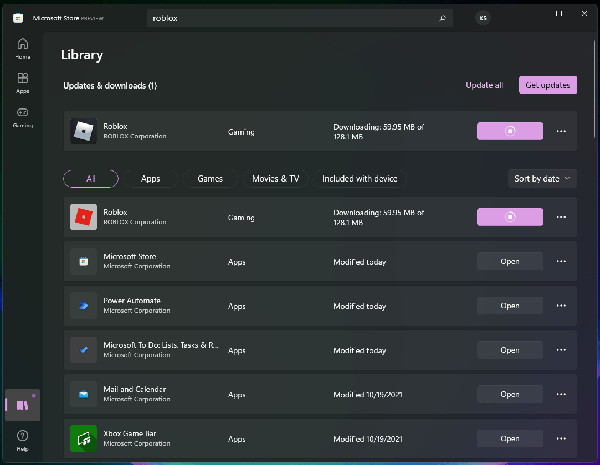The image size is (600, 465).
Task: Open more options for Roblox in library list
Action: tap(561, 217)
